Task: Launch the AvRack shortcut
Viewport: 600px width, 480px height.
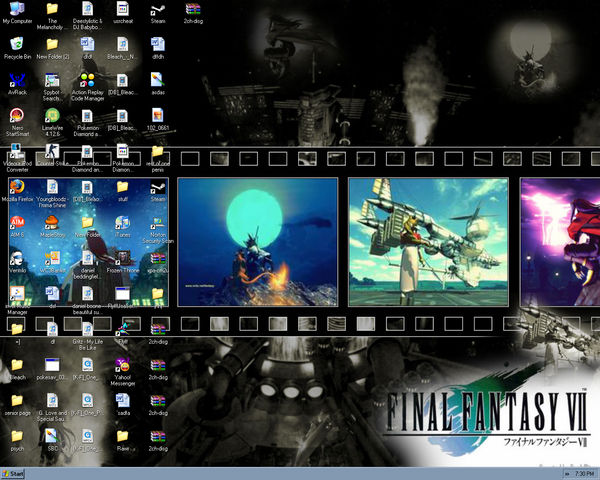Action: tap(17, 83)
